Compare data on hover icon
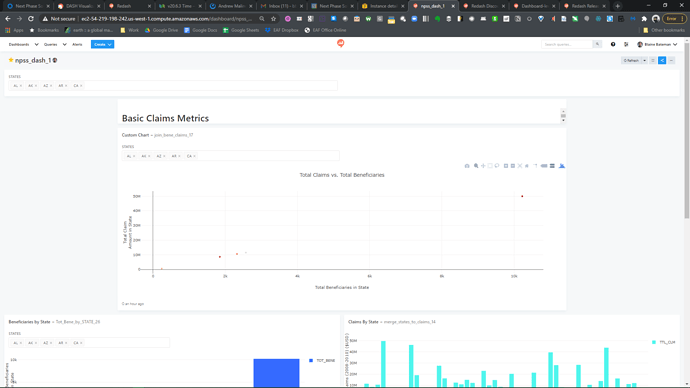Screen dimensions: 690x388 pos(552,166)
